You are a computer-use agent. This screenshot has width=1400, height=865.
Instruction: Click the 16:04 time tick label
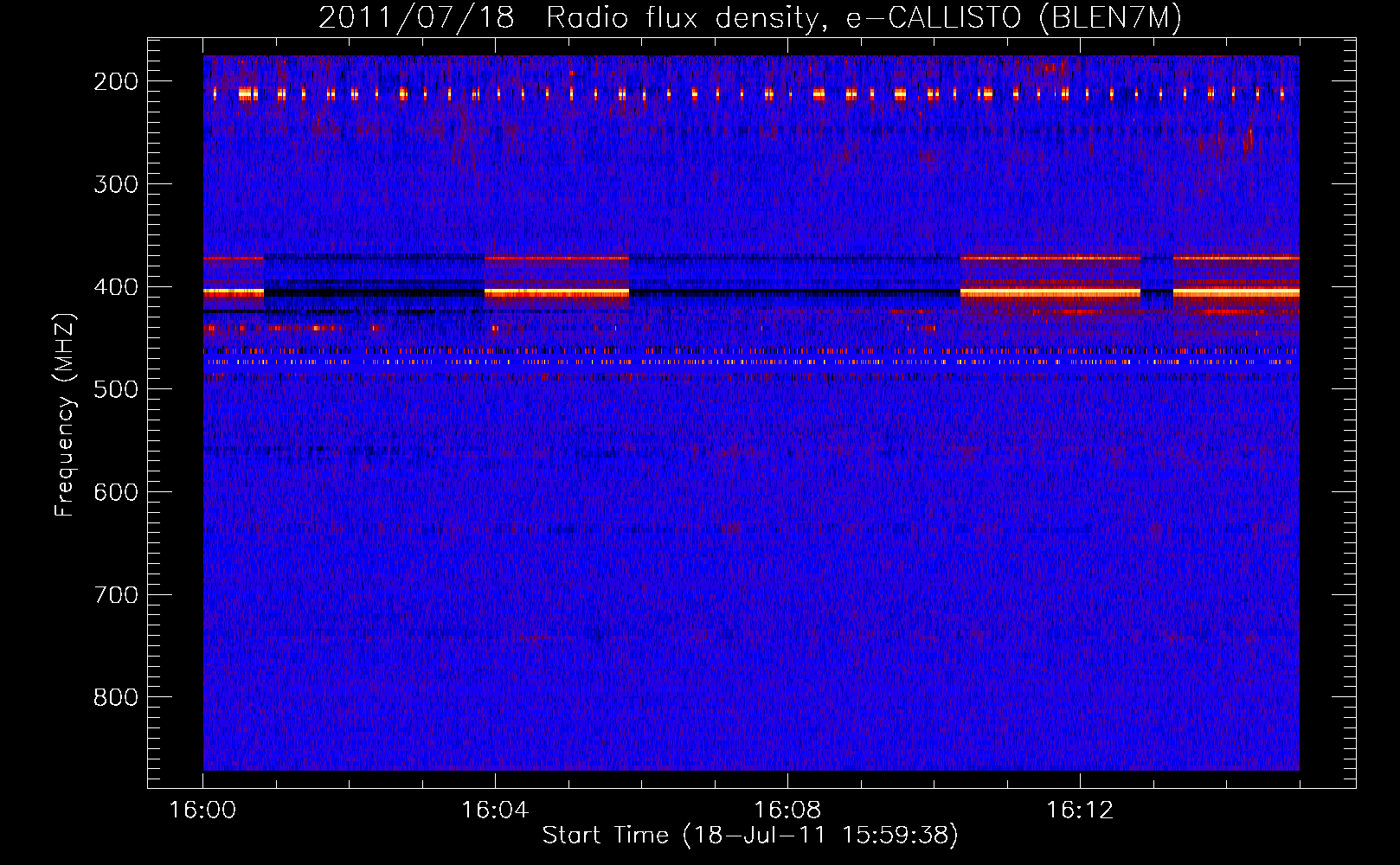point(495,811)
